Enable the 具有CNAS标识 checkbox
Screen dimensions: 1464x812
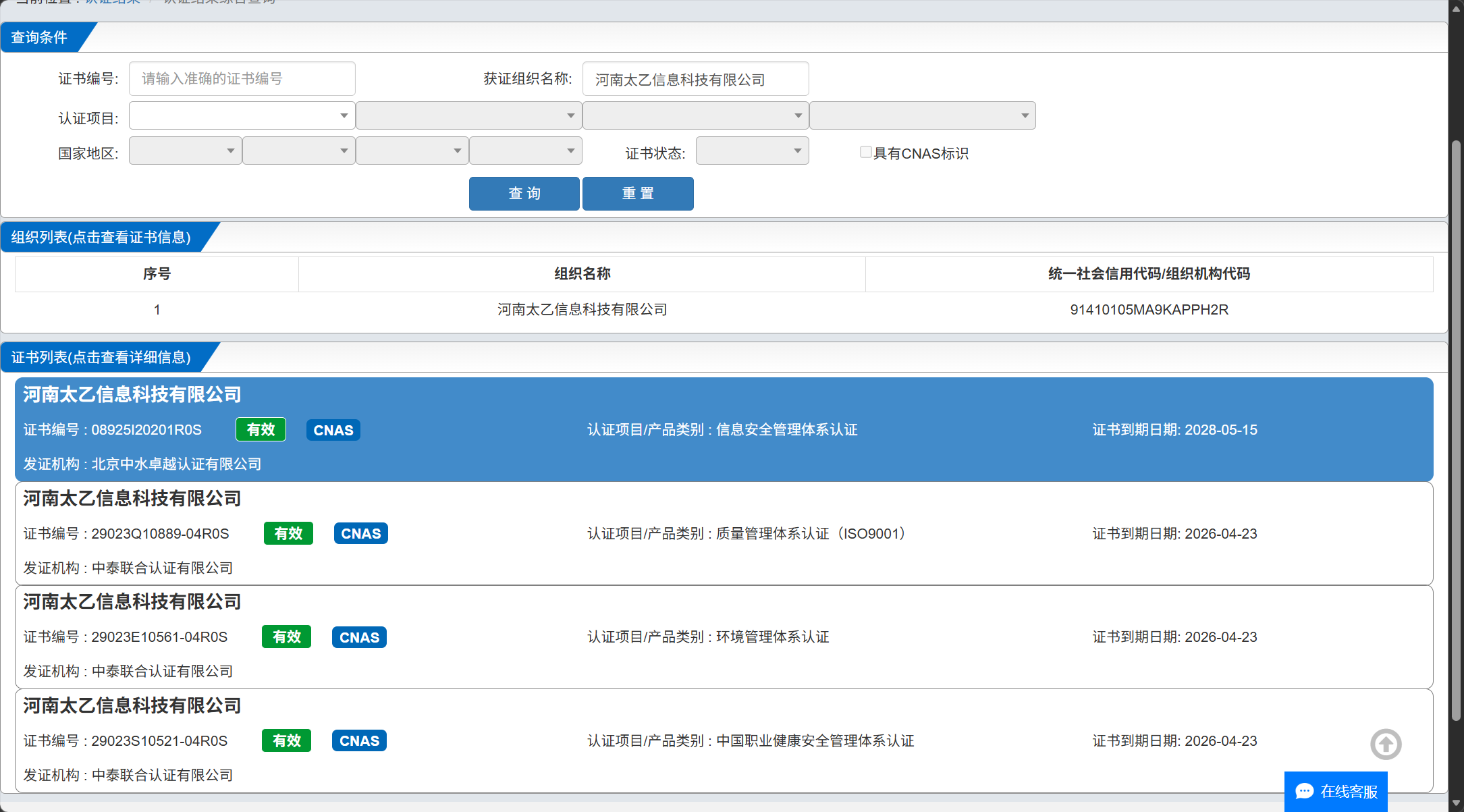pos(865,153)
